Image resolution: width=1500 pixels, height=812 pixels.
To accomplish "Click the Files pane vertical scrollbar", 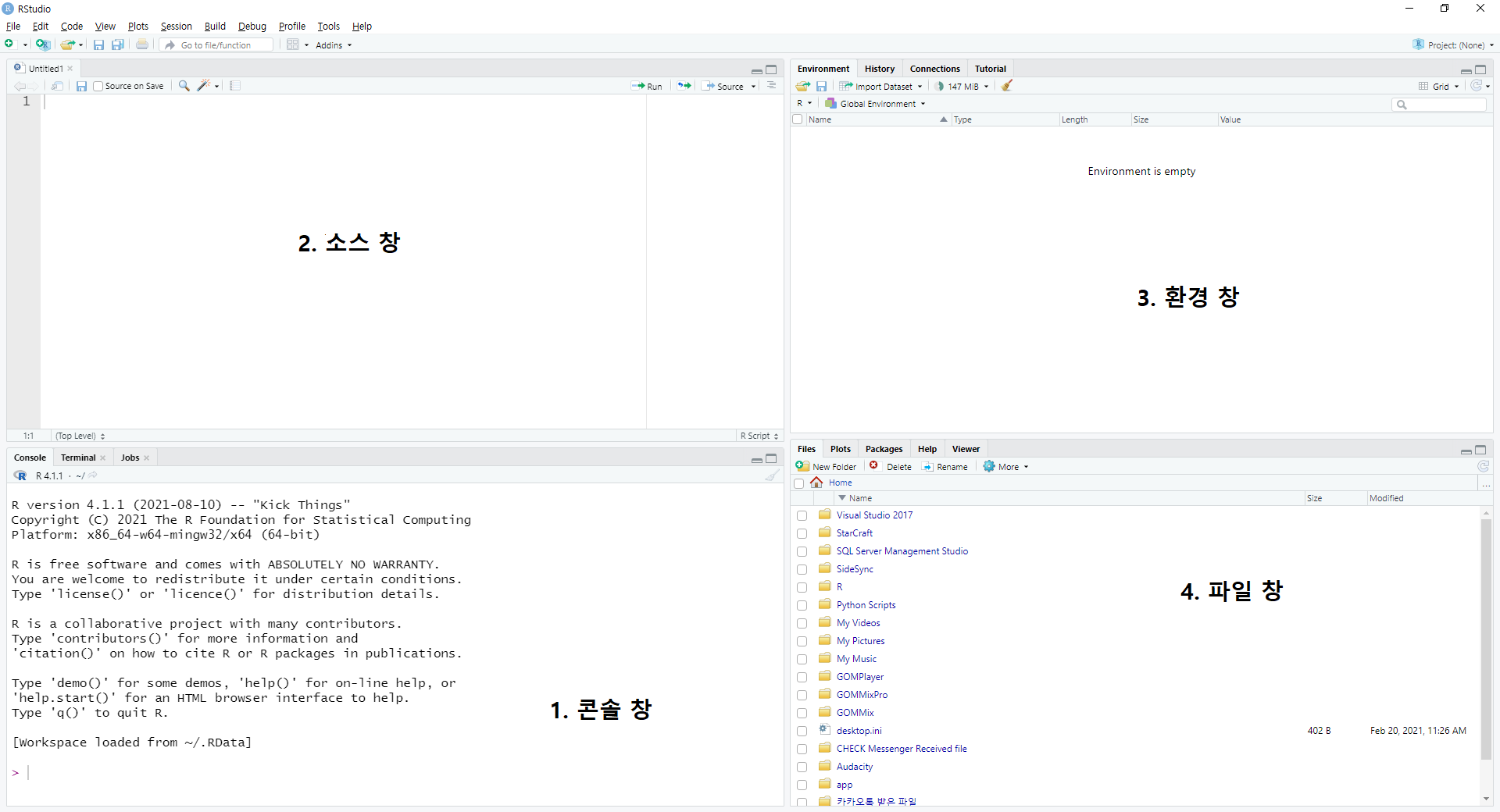I will pyautogui.click(x=1486, y=639).
